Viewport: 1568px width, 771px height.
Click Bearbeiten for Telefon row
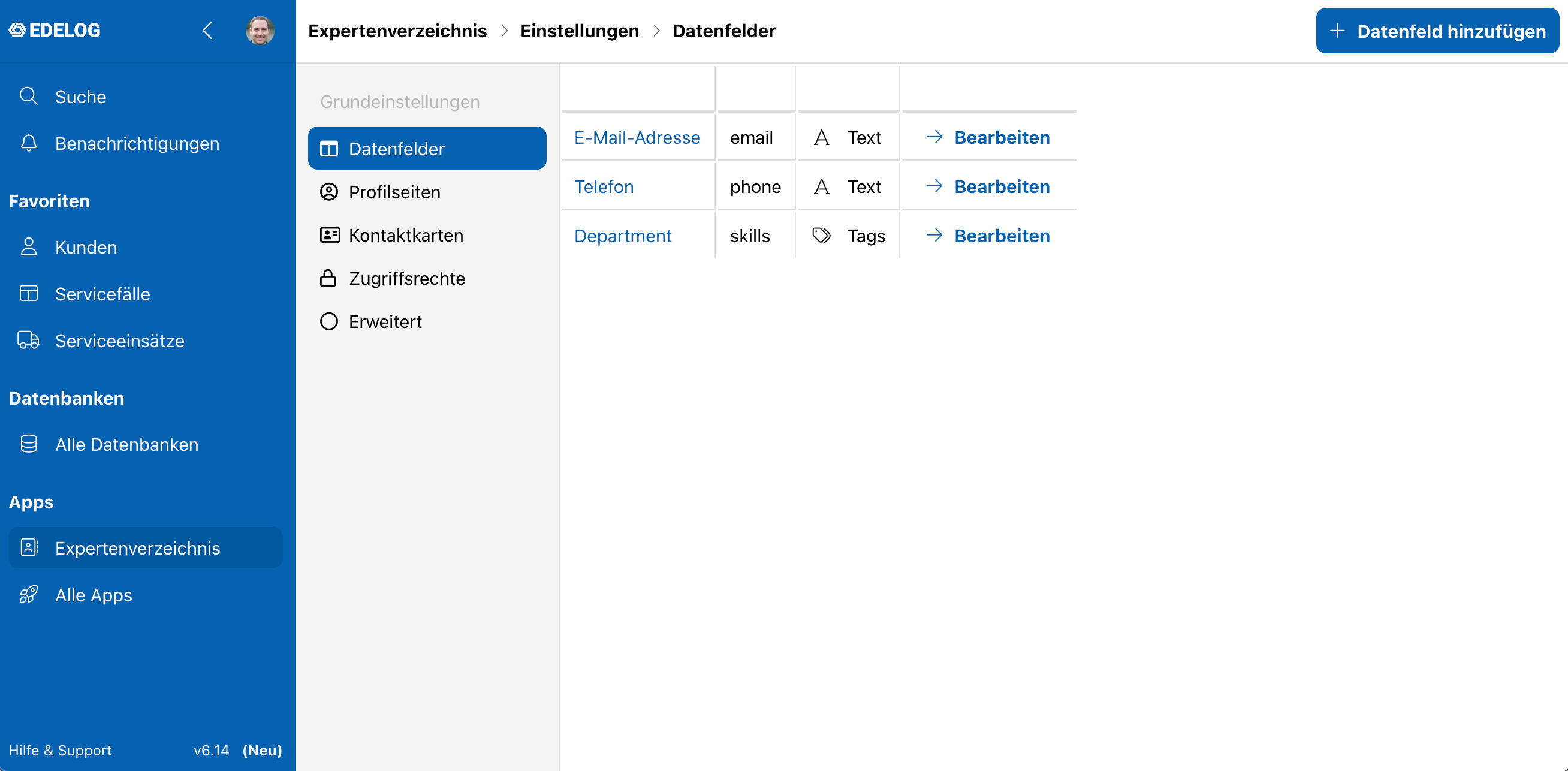[988, 186]
